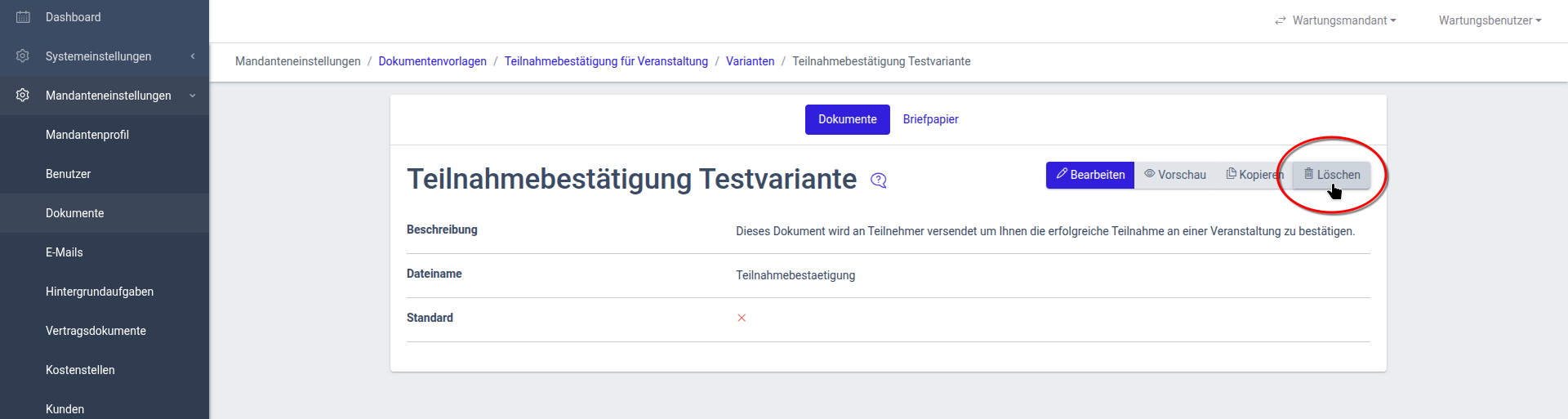
Task: Click the Mandanteneinstellungen gear icon
Action: coord(23,96)
